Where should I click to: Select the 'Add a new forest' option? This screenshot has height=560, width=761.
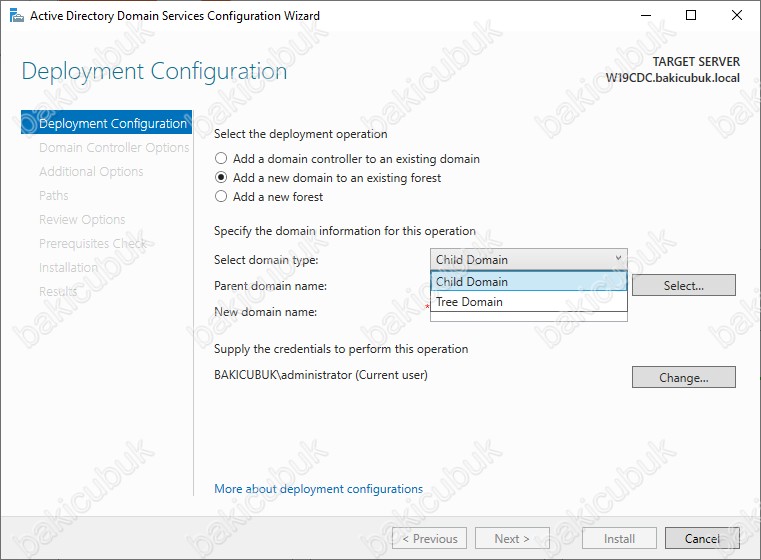point(268,197)
